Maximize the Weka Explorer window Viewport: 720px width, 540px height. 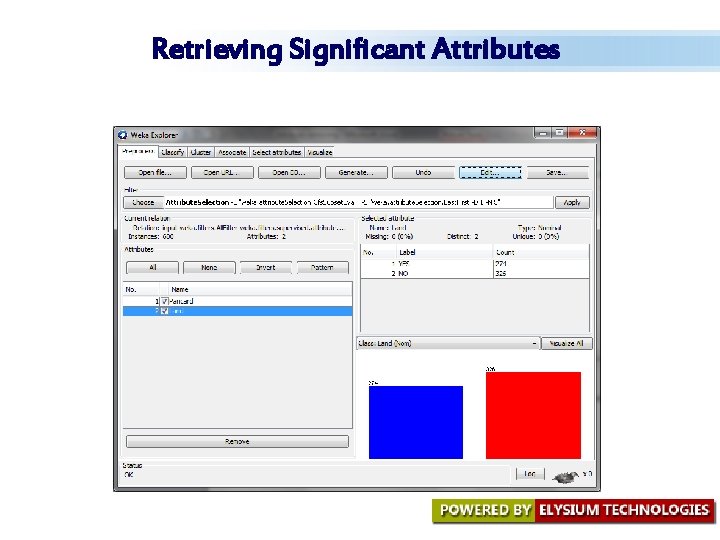tap(559, 133)
